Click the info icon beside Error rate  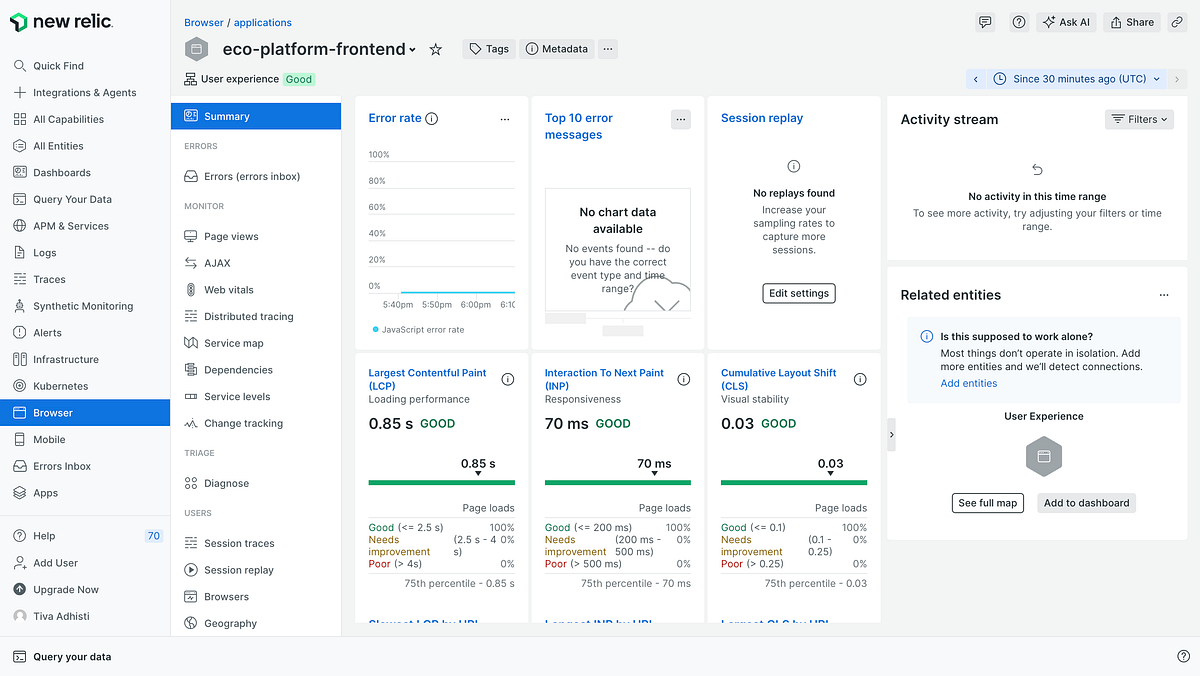point(430,117)
